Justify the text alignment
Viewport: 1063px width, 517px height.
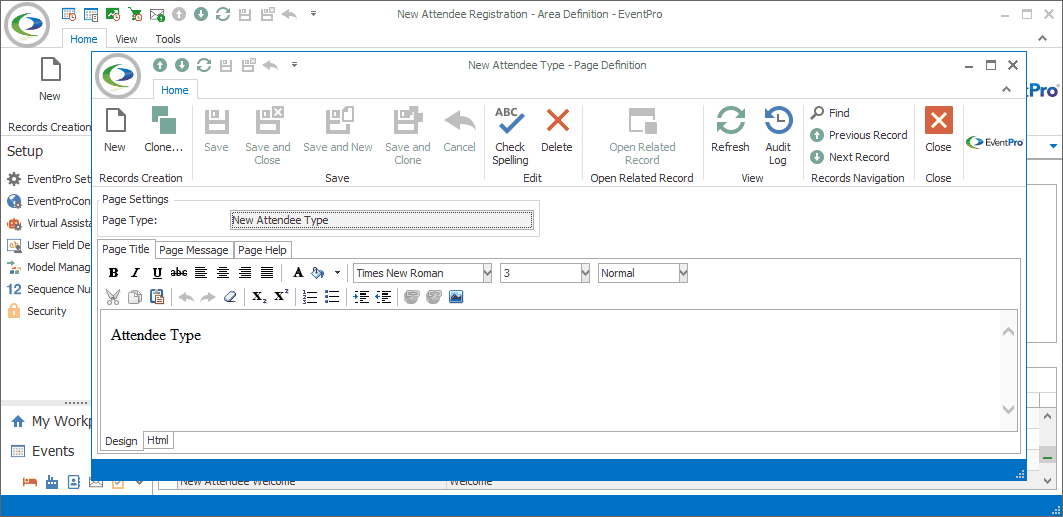click(x=267, y=273)
